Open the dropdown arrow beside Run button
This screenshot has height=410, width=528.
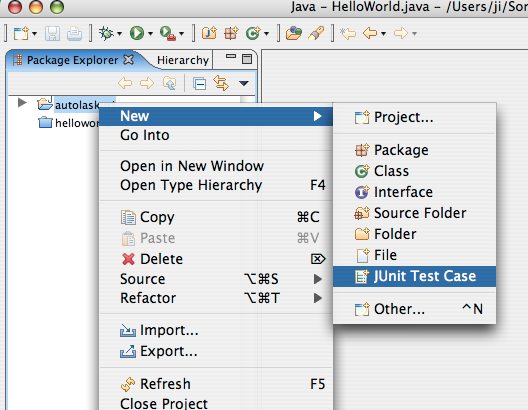[x=150, y=34]
